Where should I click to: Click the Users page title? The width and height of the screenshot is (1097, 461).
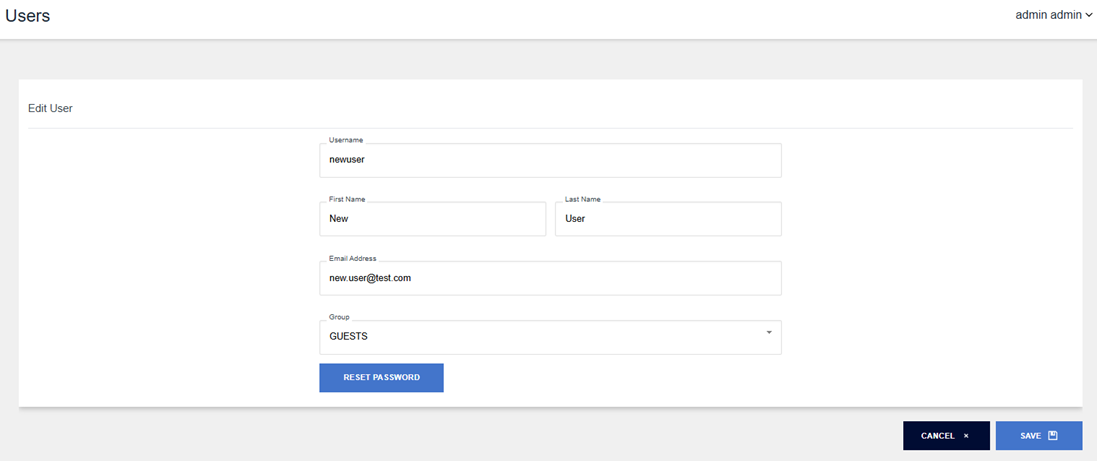tap(28, 16)
